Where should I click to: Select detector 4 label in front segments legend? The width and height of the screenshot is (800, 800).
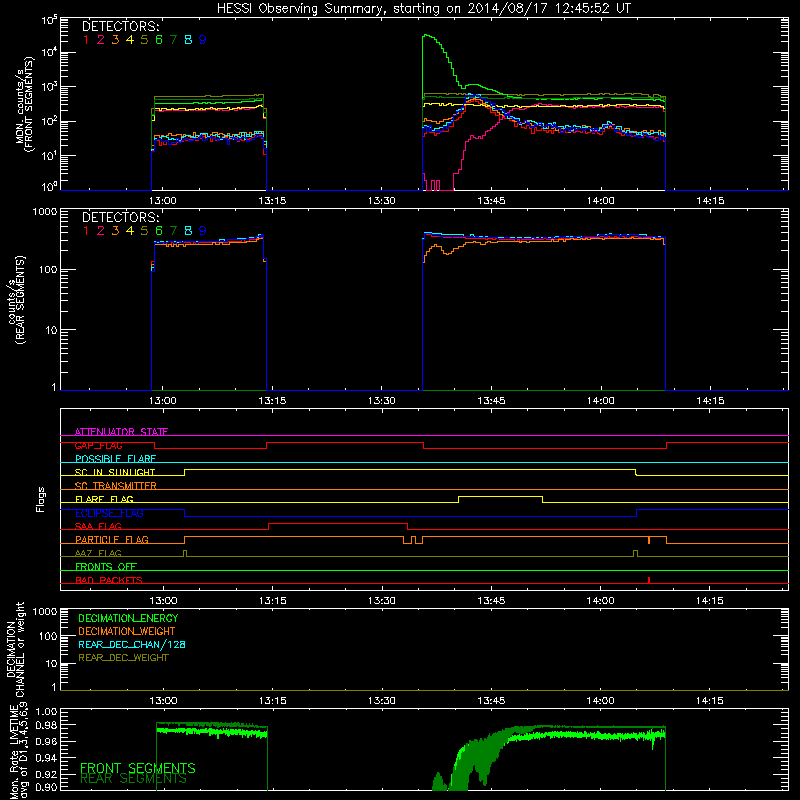pos(130,40)
